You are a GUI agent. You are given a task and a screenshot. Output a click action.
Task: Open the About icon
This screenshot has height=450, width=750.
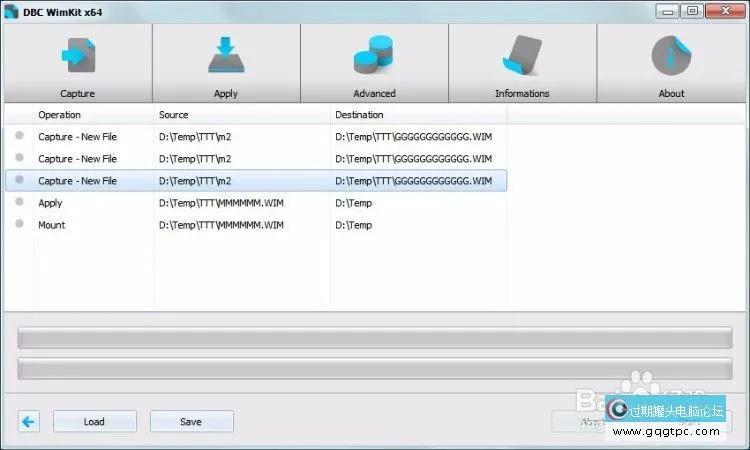[x=671, y=57]
